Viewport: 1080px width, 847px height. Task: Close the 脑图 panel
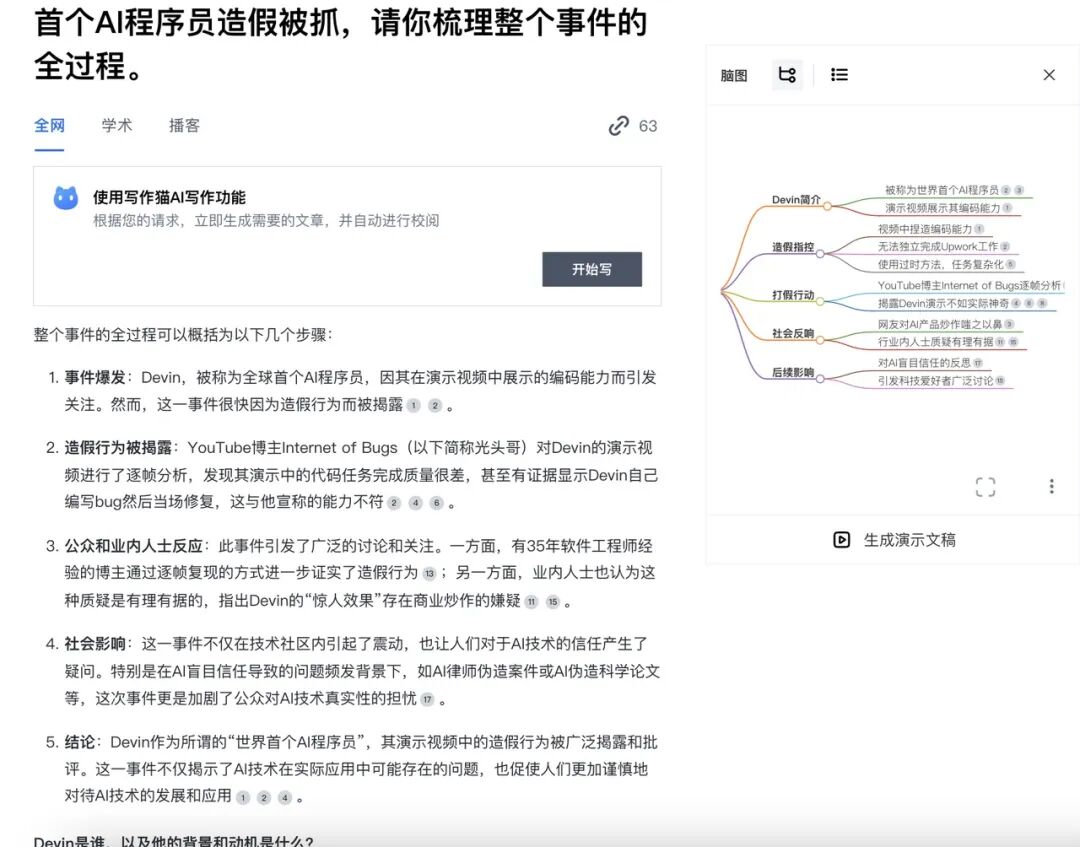coord(1049,74)
